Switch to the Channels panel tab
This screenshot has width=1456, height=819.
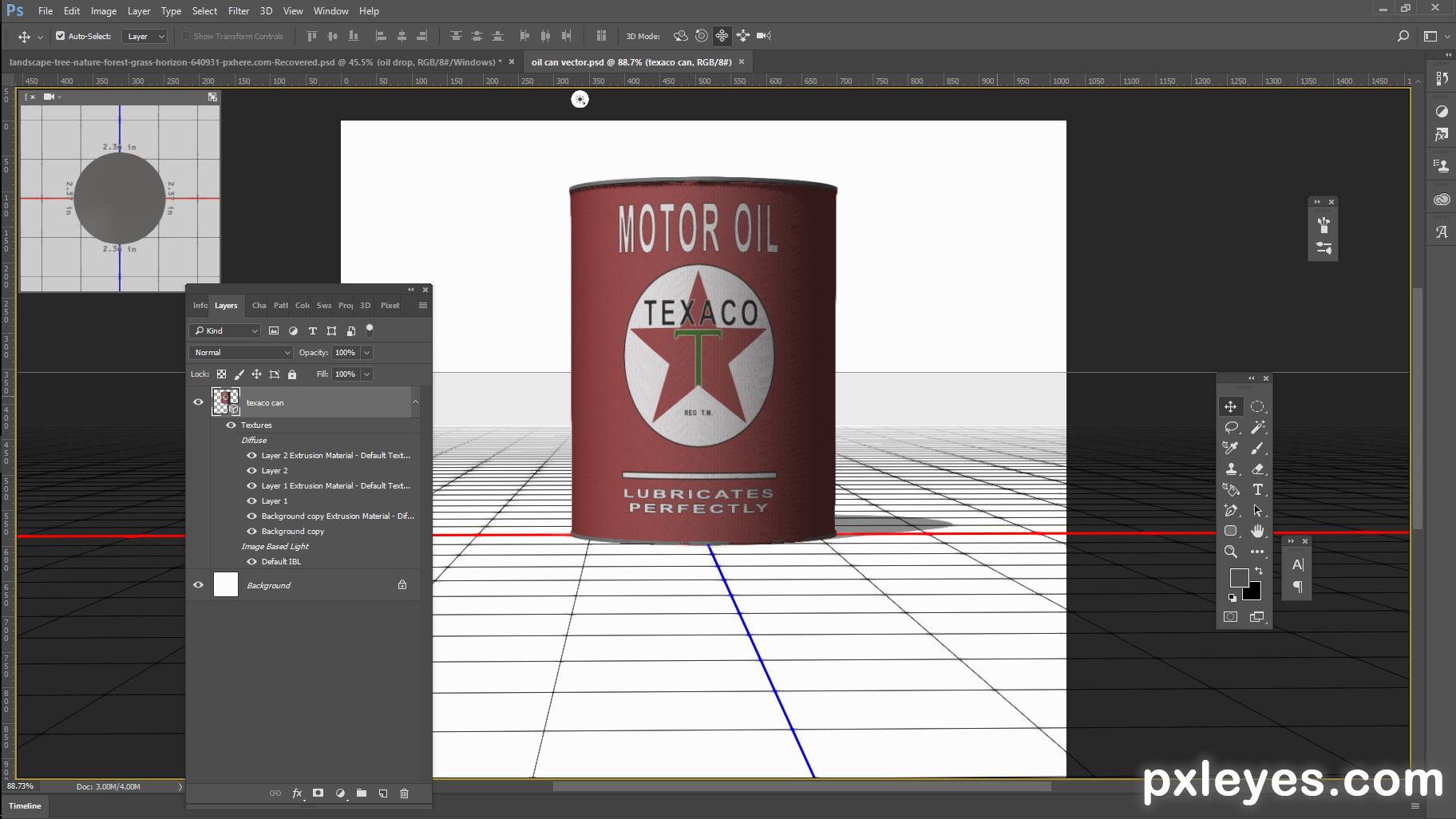[x=259, y=306]
